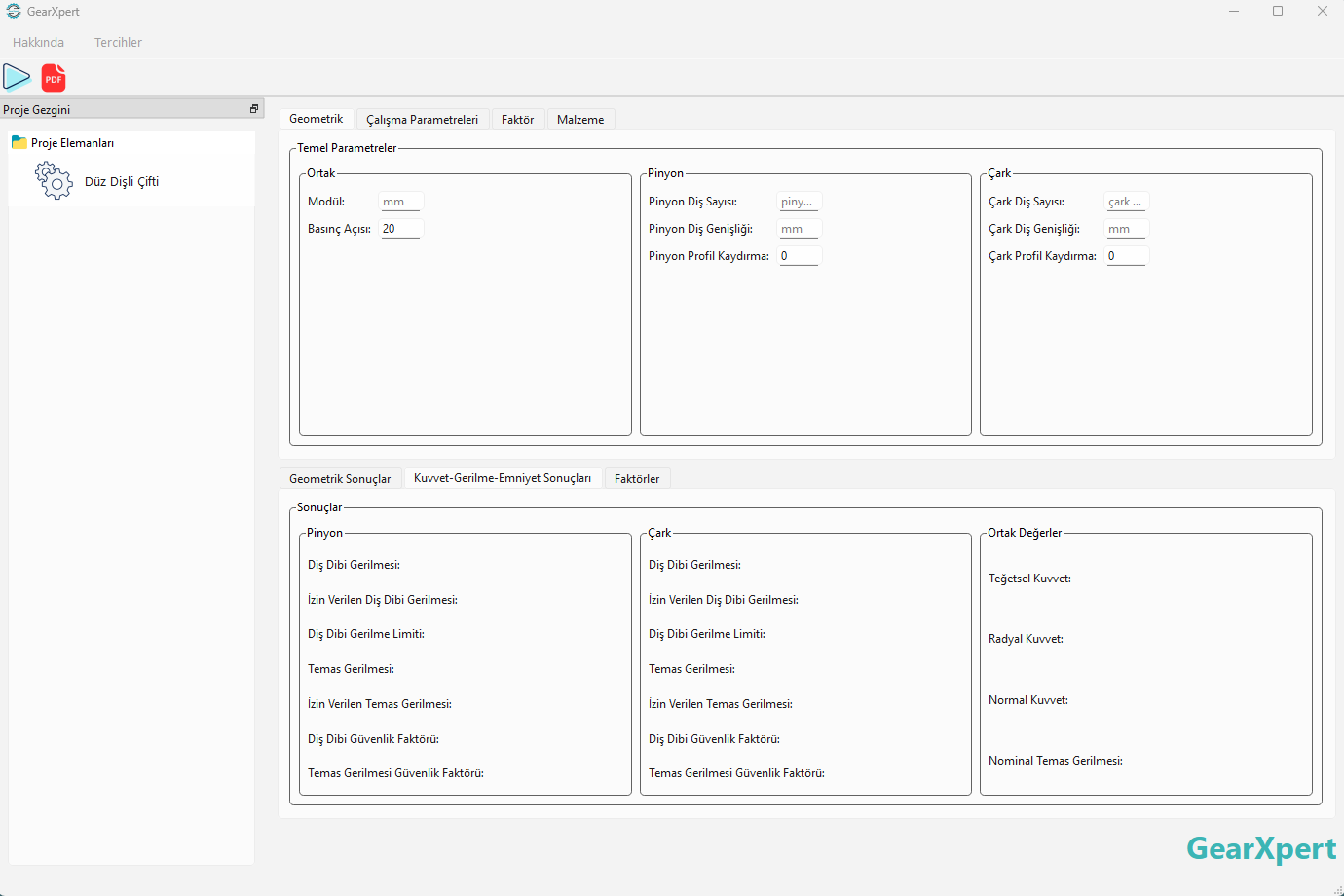This screenshot has height=896, width=1344.
Task: Click the Pinyon Profil Kaydırma field
Action: (799, 256)
